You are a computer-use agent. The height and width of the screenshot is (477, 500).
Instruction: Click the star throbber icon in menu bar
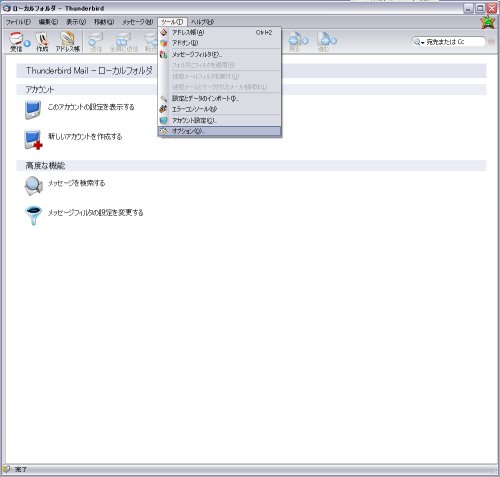[487, 22]
